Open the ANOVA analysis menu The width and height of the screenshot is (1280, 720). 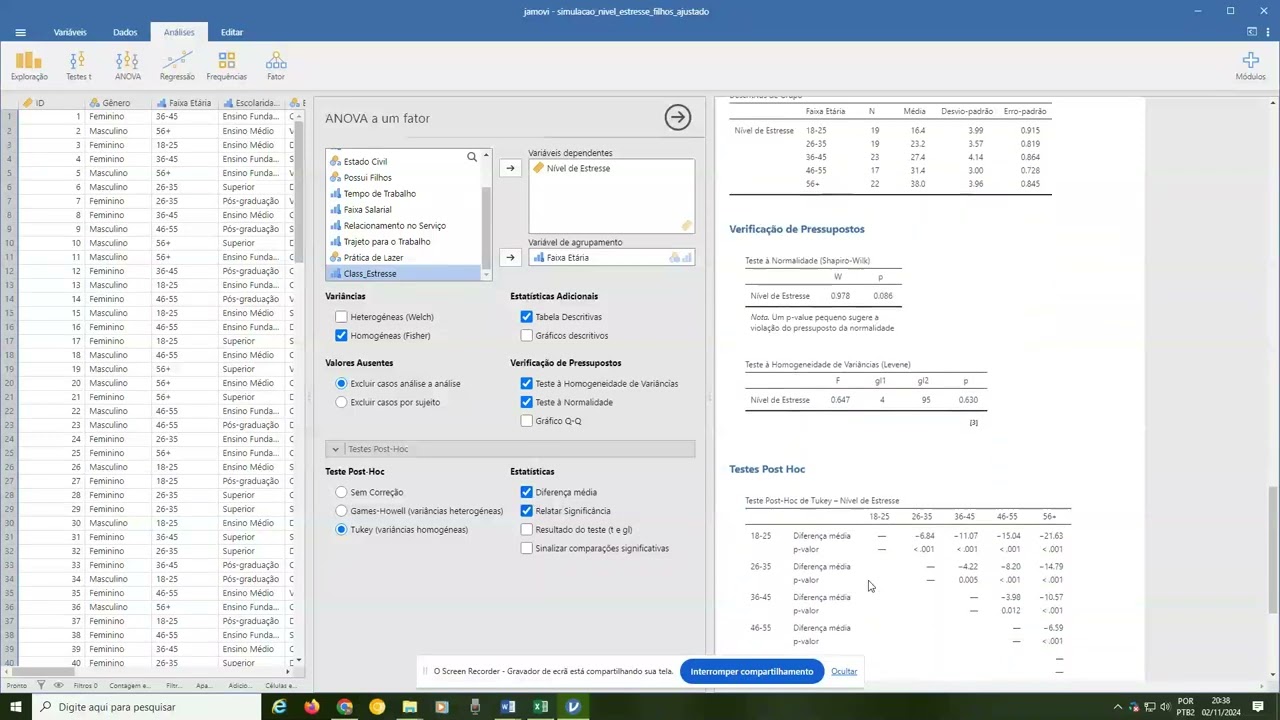pyautogui.click(x=127, y=67)
